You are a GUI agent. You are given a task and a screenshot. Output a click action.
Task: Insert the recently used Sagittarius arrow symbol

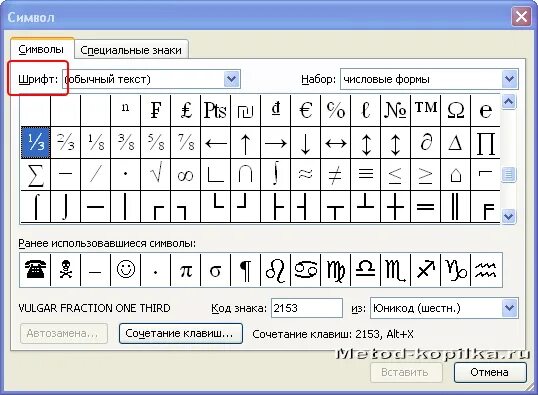(x=426, y=270)
